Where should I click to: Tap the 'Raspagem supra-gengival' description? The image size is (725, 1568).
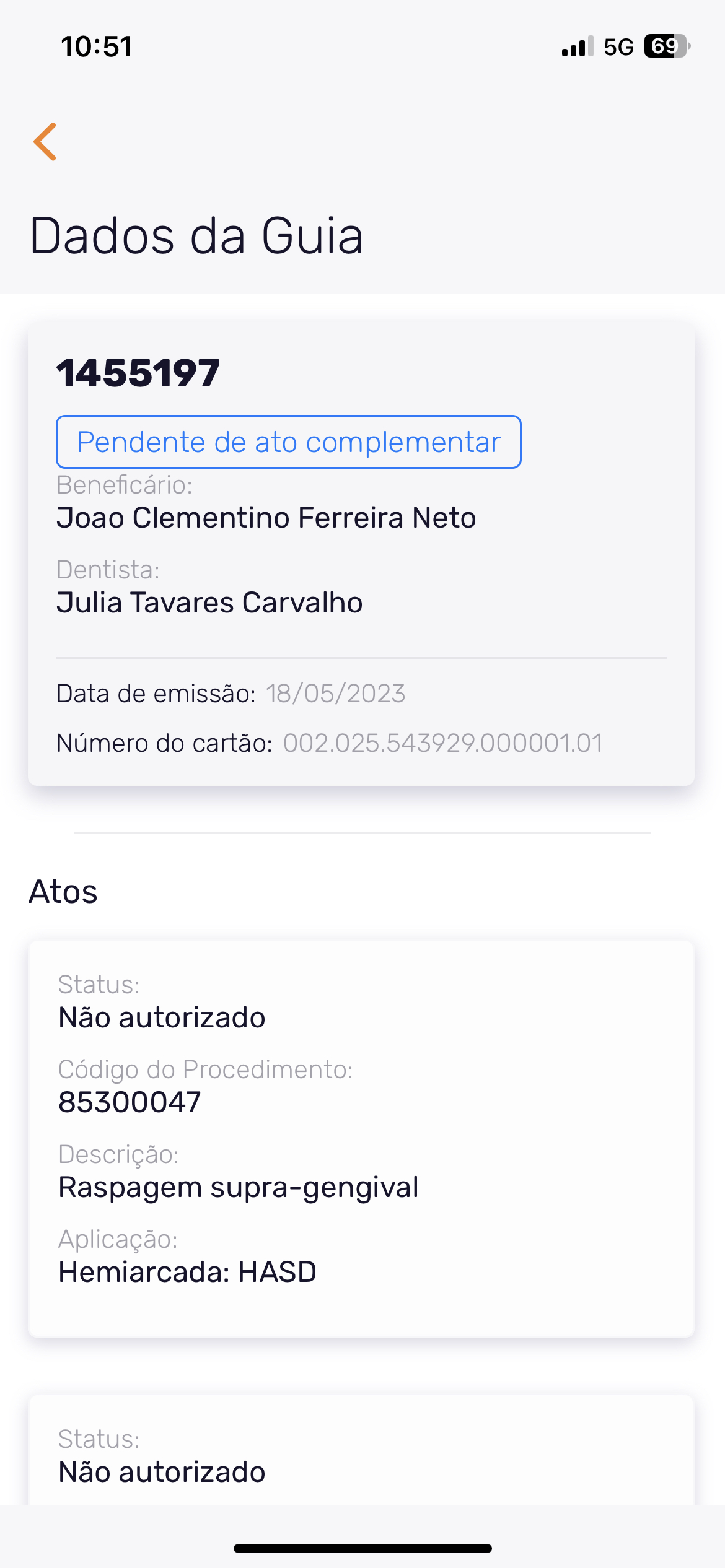238,1187
